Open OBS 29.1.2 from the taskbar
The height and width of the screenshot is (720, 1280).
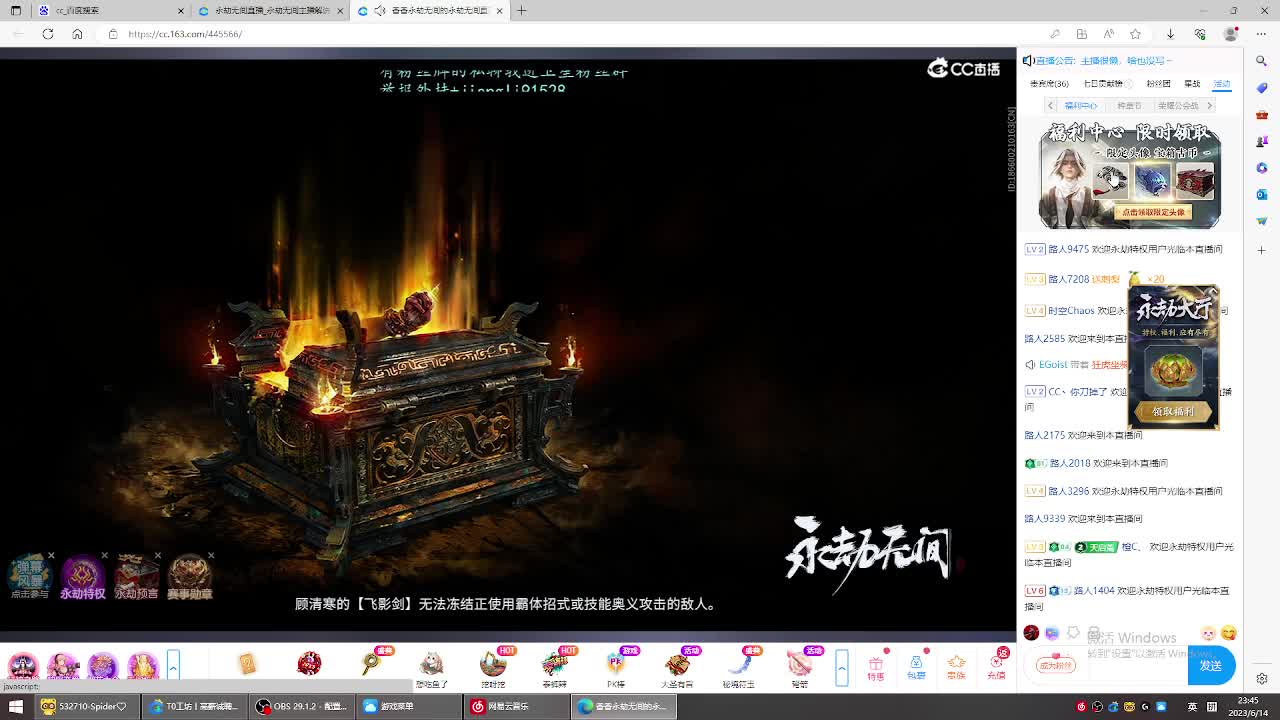pos(300,706)
